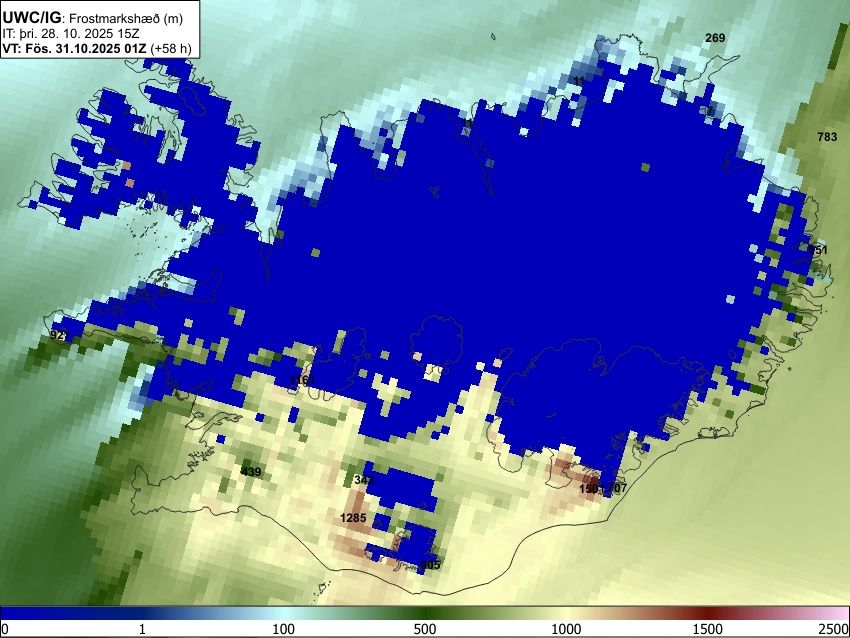850x638 pixels.
Task: Select the station value 651
Action: 817,250
